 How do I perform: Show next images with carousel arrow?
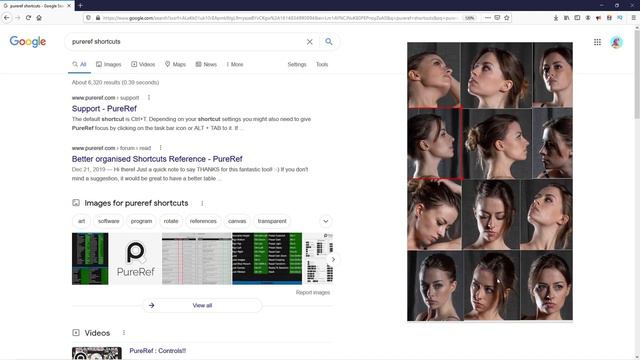[x=333, y=259]
